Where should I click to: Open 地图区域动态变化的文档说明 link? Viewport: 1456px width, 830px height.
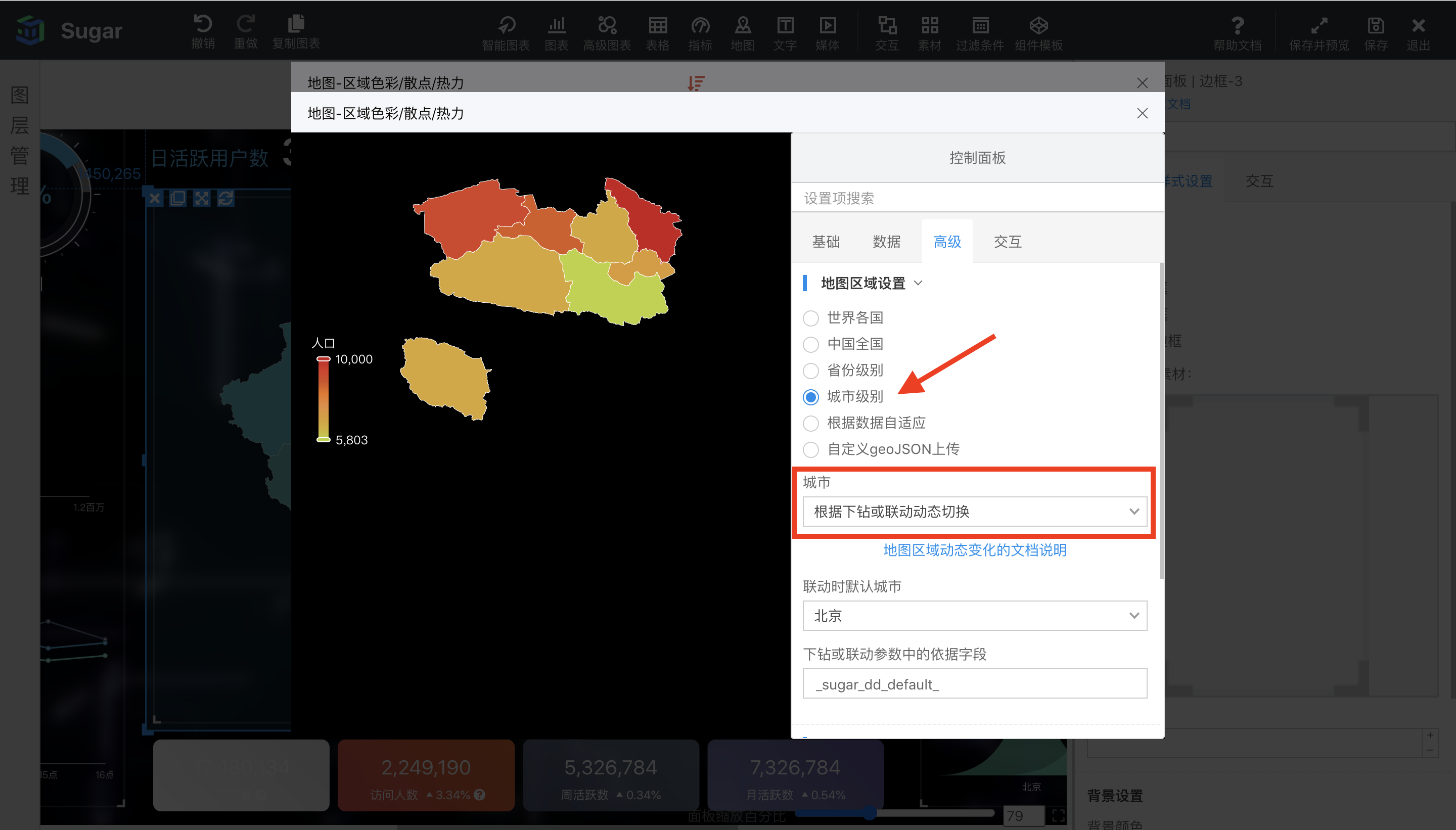(974, 550)
